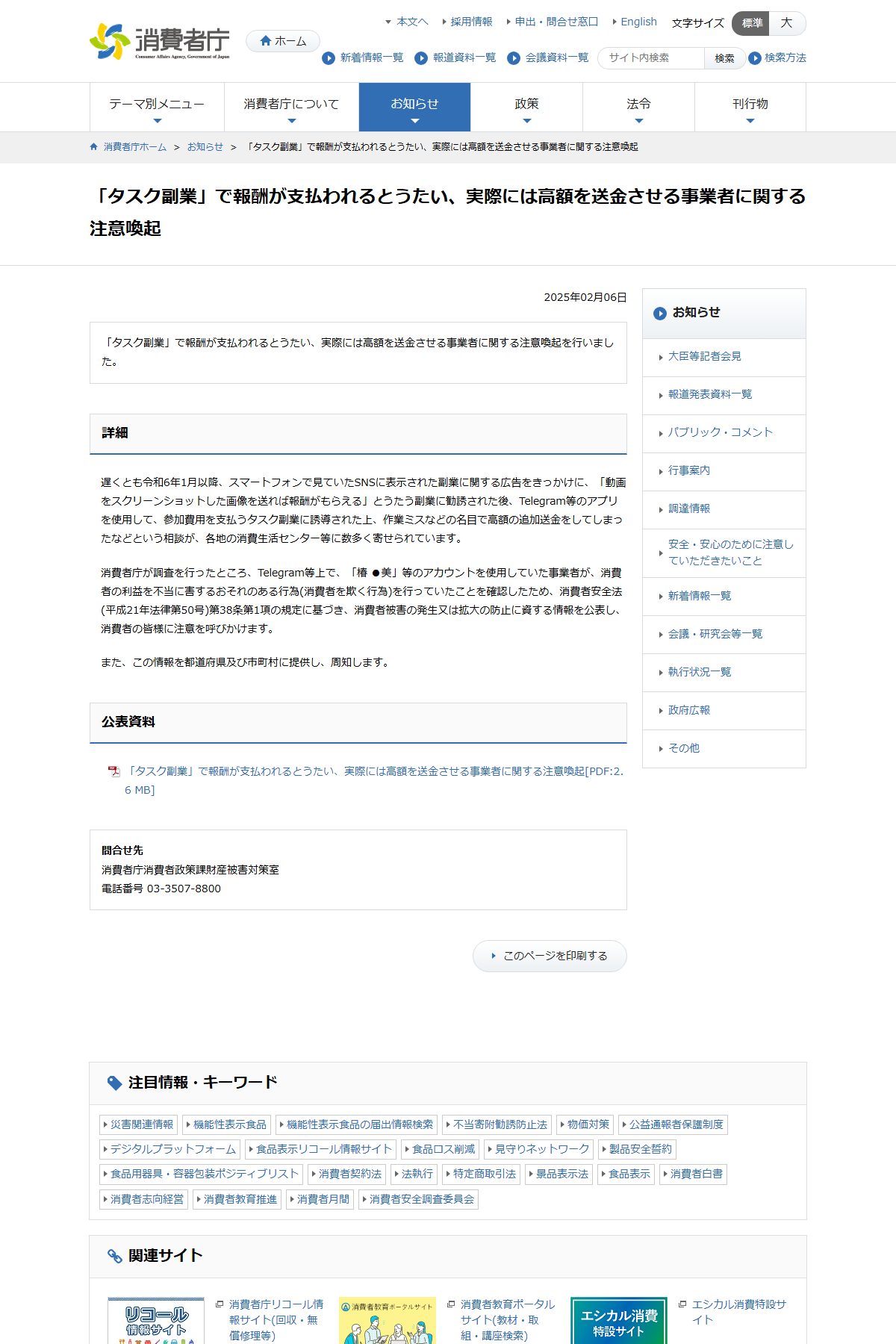The width and height of the screenshot is (896, 1344).
Task: Select 製品安全誓約 keyword tag
Action: click(x=638, y=1149)
